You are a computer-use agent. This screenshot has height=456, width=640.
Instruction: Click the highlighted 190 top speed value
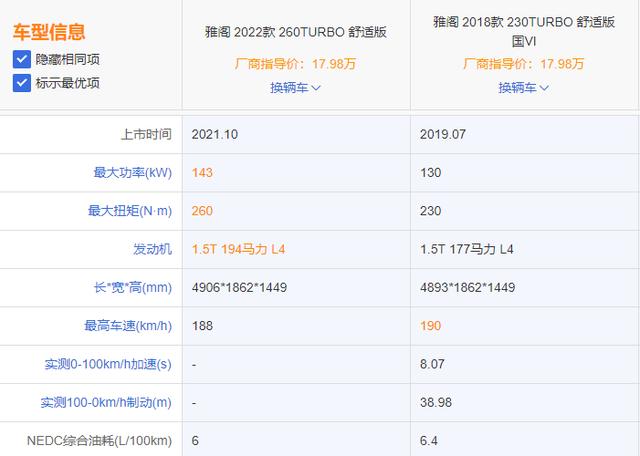pyautogui.click(x=431, y=326)
